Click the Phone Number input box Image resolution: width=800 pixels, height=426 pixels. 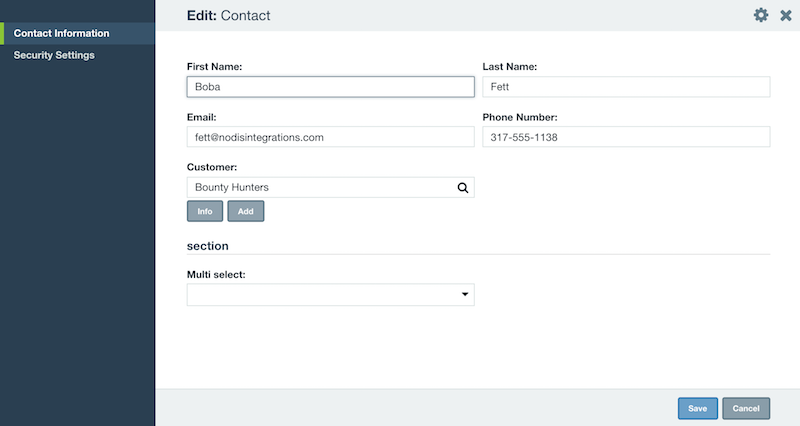click(x=626, y=137)
